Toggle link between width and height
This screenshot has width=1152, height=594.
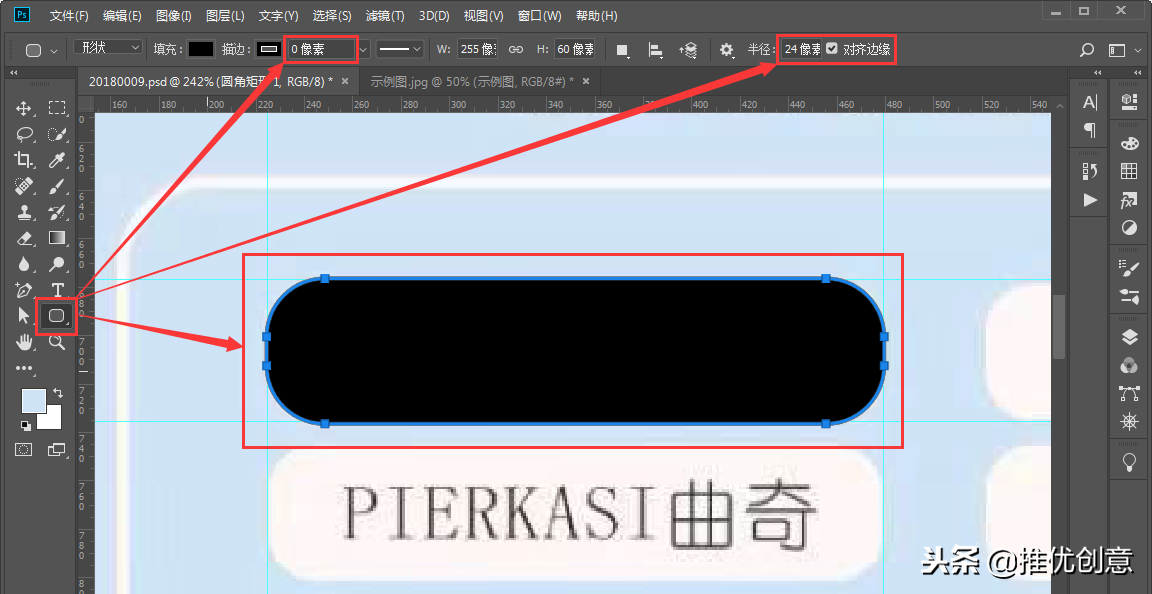pos(516,49)
